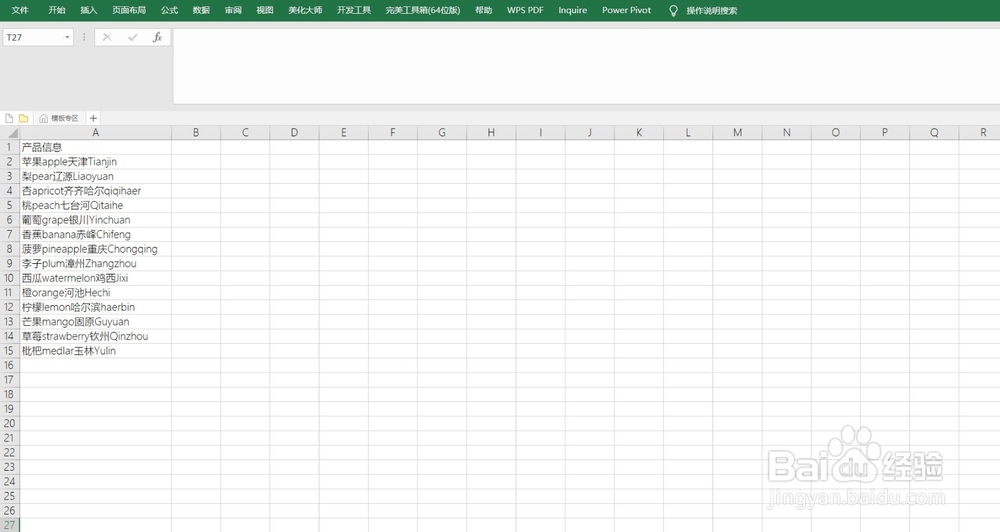
Task: Select cell 香蕉banana赤峰Chifeng
Action: click(96, 235)
